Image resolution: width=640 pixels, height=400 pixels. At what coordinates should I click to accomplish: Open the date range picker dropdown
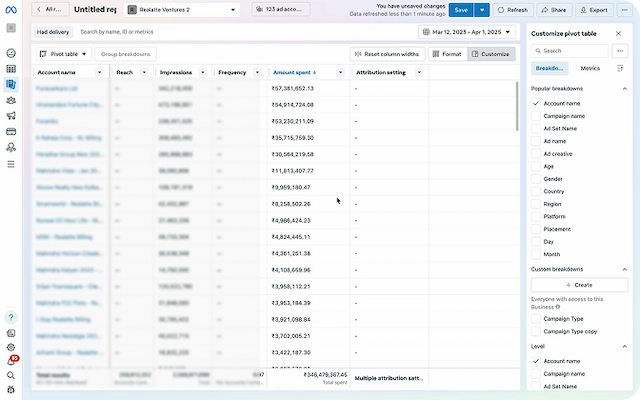(x=469, y=32)
